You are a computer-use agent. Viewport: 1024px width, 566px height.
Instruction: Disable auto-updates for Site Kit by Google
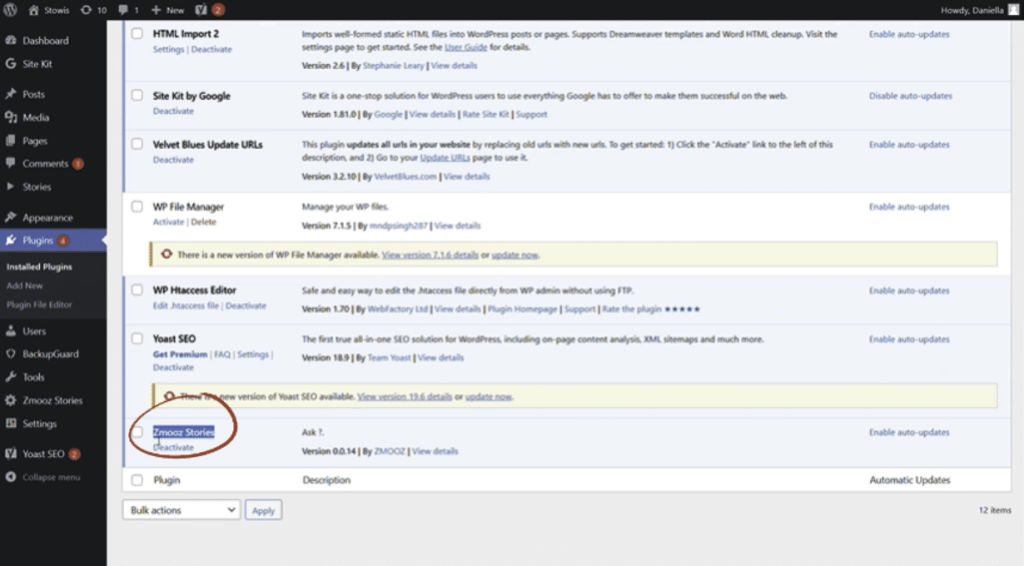pos(910,96)
